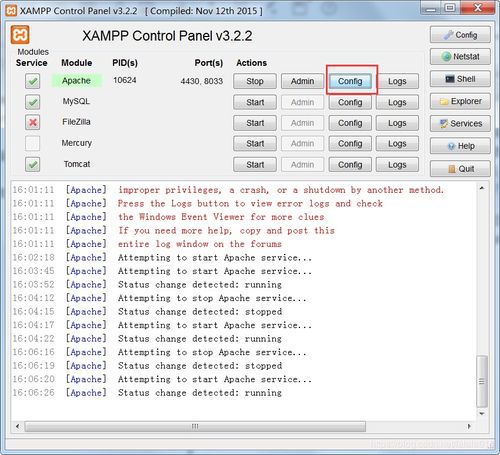Open the Services button

460,124
